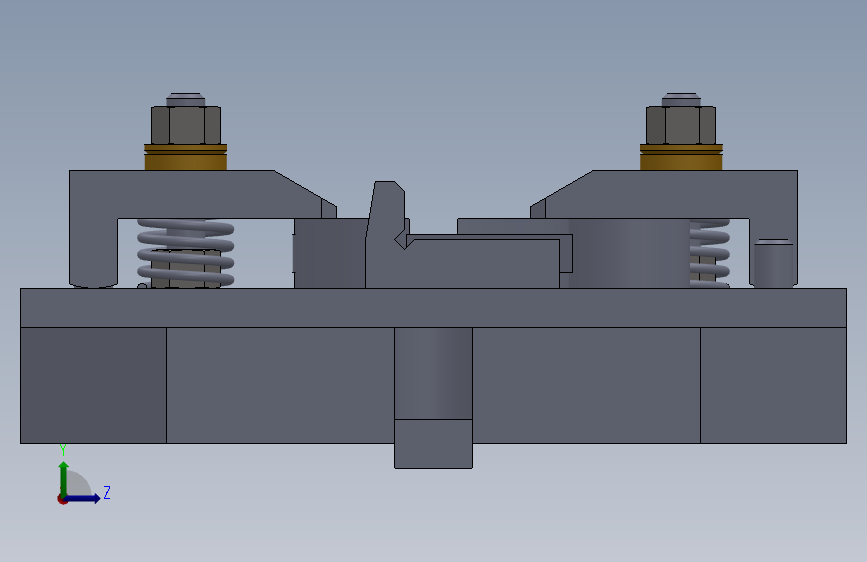Click the right clamp arm body
This screenshot has width=867, height=562.
click(672, 194)
